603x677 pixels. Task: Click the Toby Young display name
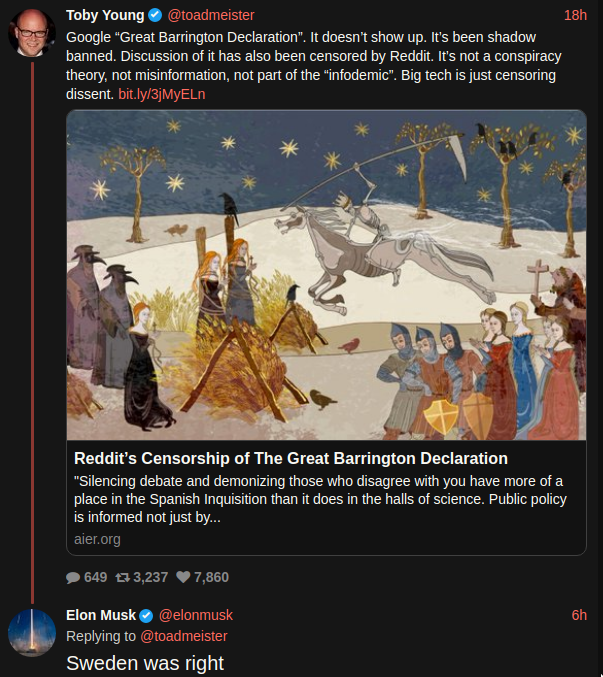[105, 15]
